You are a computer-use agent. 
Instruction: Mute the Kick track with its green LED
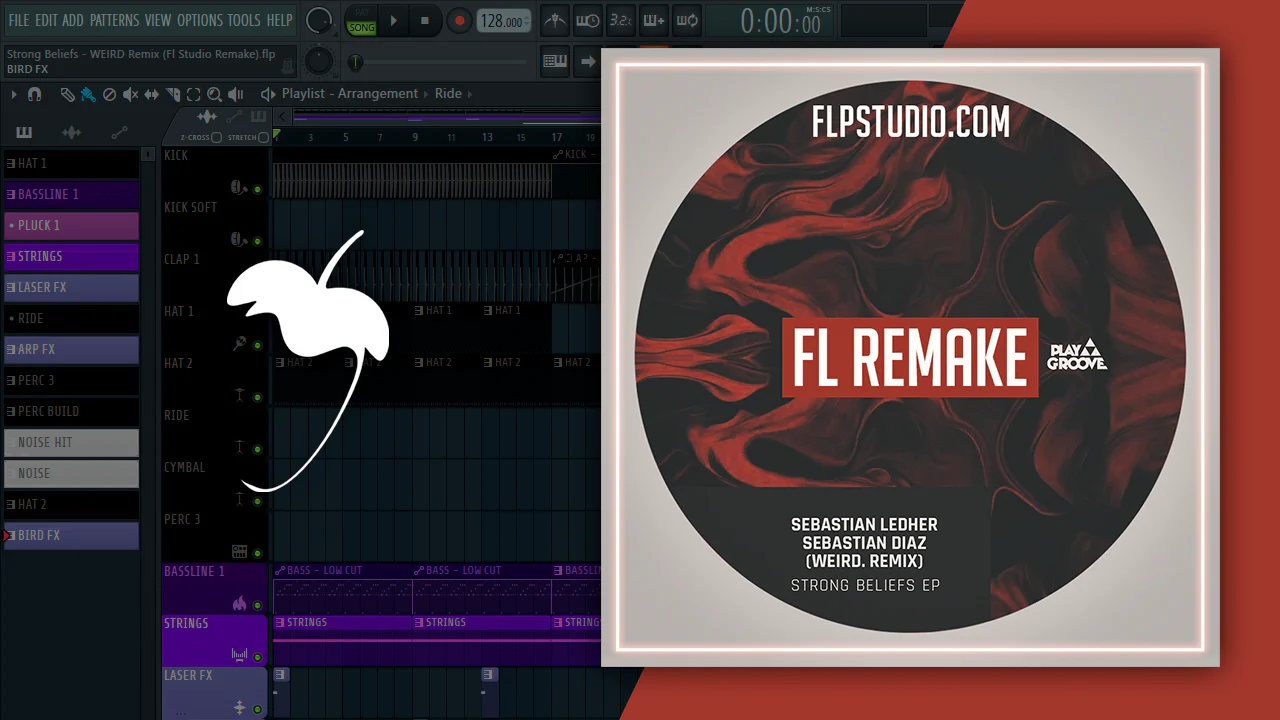pyautogui.click(x=257, y=189)
